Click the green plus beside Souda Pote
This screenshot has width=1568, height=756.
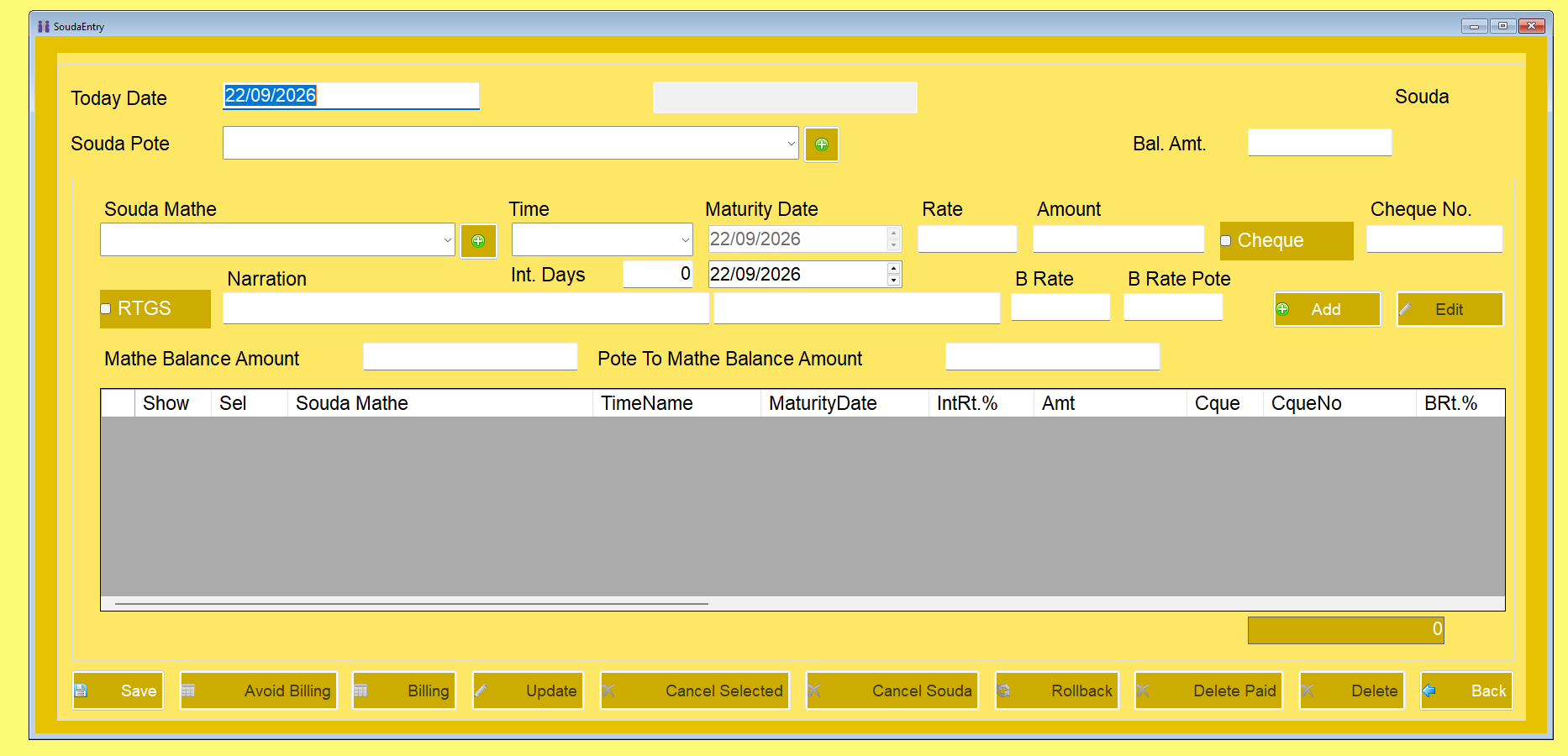pos(822,144)
